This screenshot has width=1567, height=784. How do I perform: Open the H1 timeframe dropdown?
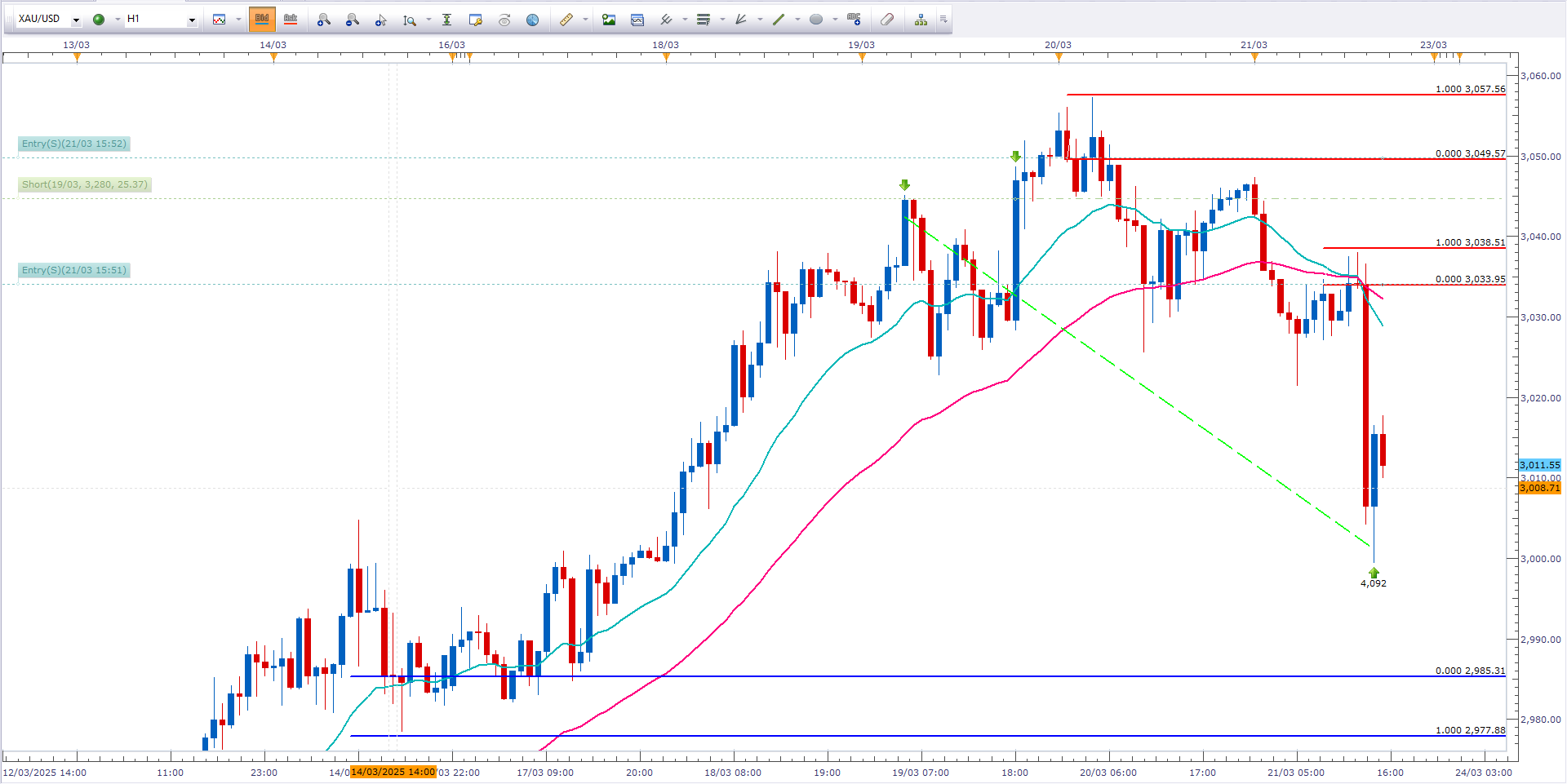[192, 20]
